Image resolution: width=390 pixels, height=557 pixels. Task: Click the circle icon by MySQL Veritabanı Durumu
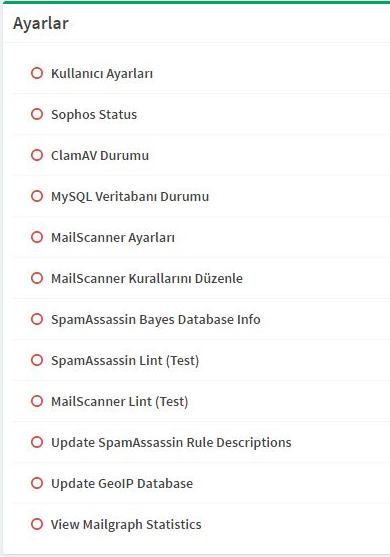pos(37,196)
